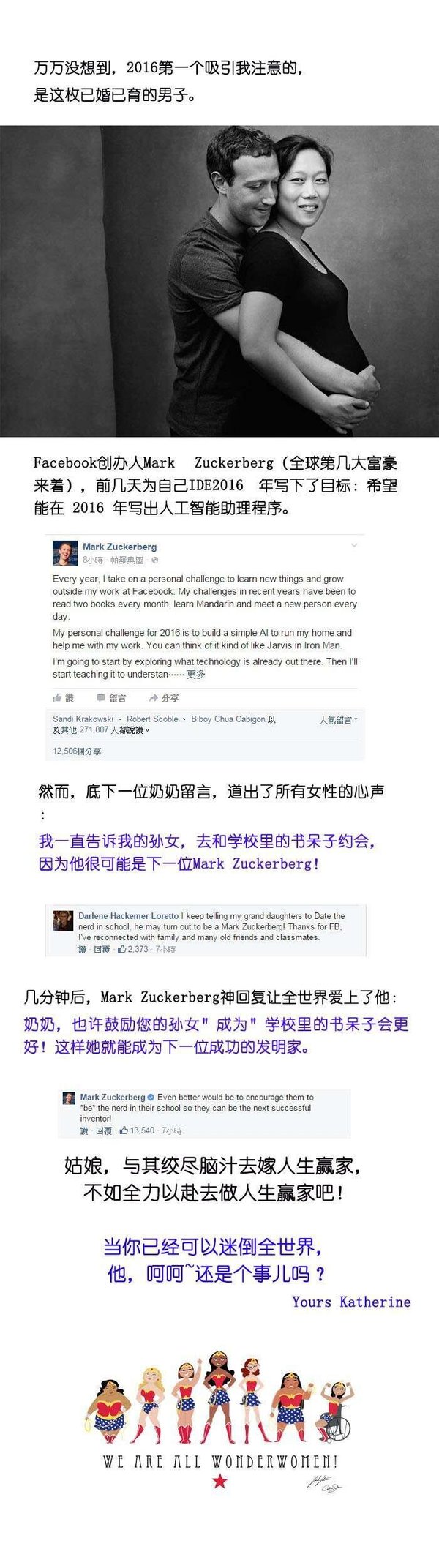The height and width of the screenshot is (1568, 439).
Task: Open the post options chevron at top-right
Action: 354,545
